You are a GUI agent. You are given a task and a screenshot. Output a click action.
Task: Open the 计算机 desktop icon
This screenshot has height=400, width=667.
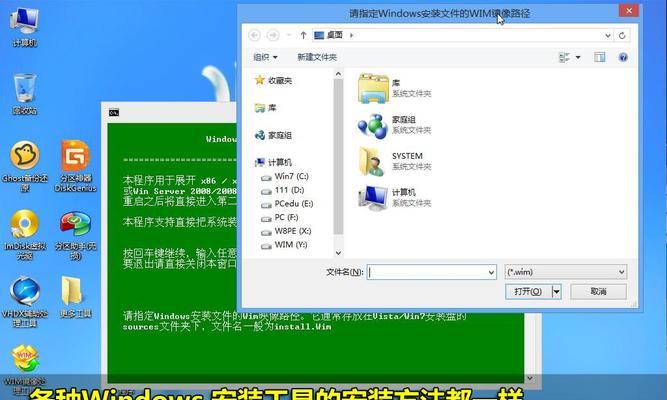pos(25,27)
